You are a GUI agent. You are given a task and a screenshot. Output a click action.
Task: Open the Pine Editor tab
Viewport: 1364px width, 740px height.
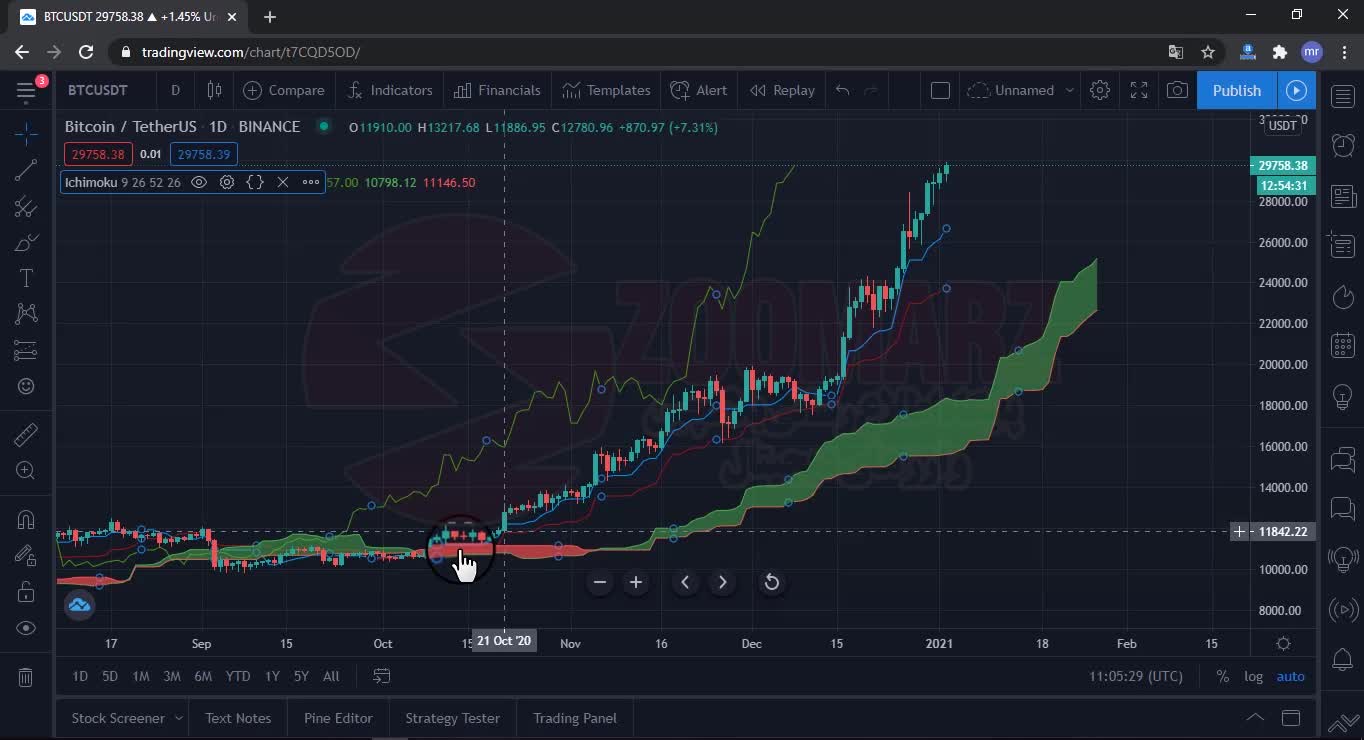tap(338, 718)
